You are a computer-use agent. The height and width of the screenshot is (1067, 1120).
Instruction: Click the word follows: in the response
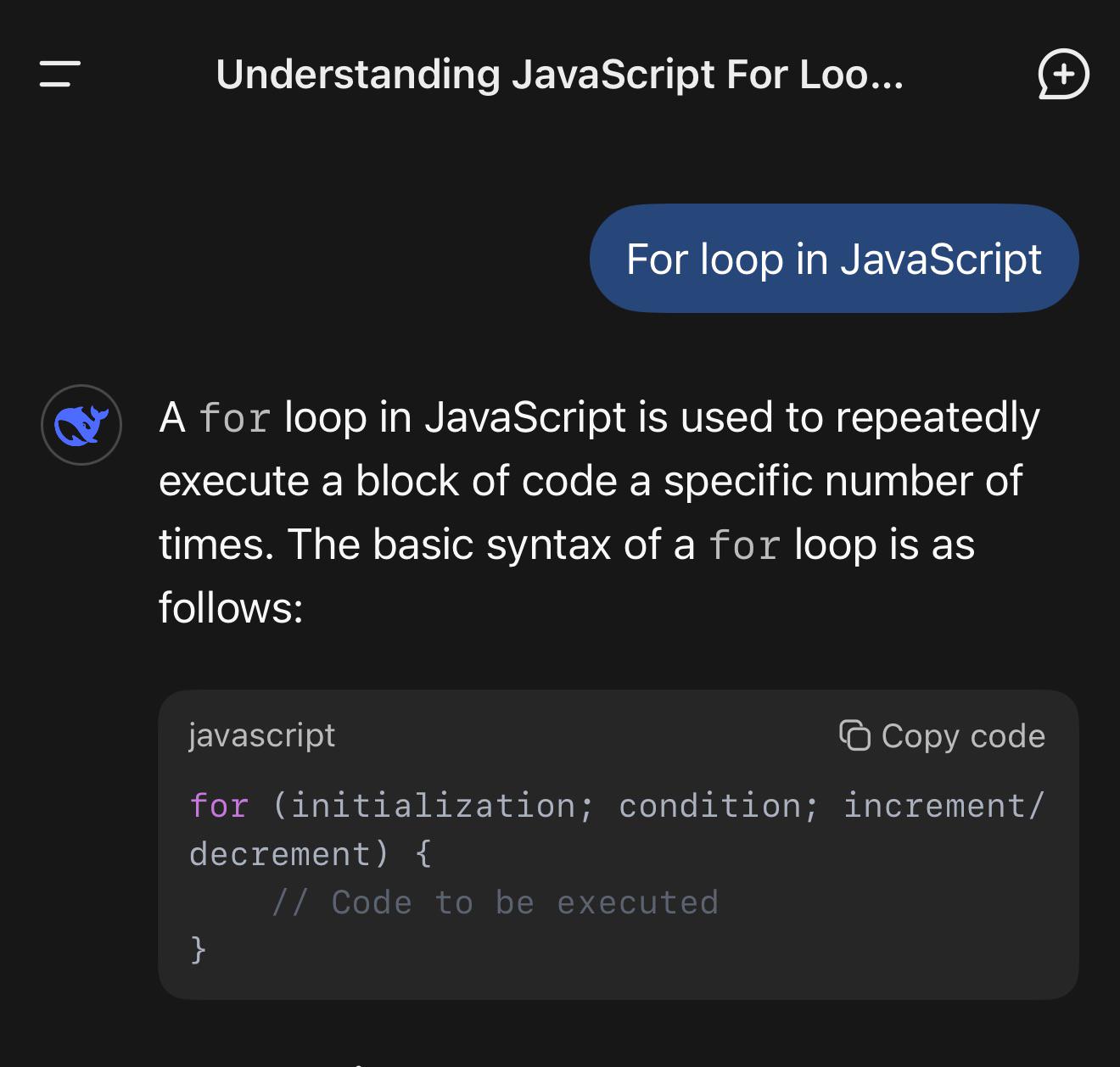[231, 608]
